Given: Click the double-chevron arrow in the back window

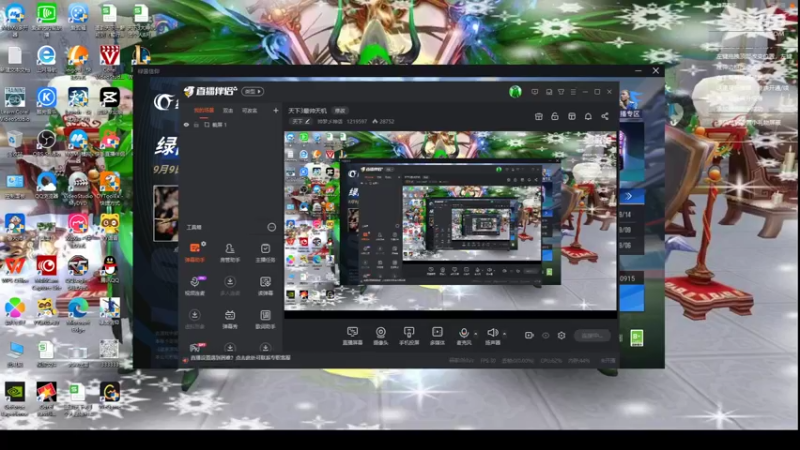Looking at the screenshot, I should 629,196.
